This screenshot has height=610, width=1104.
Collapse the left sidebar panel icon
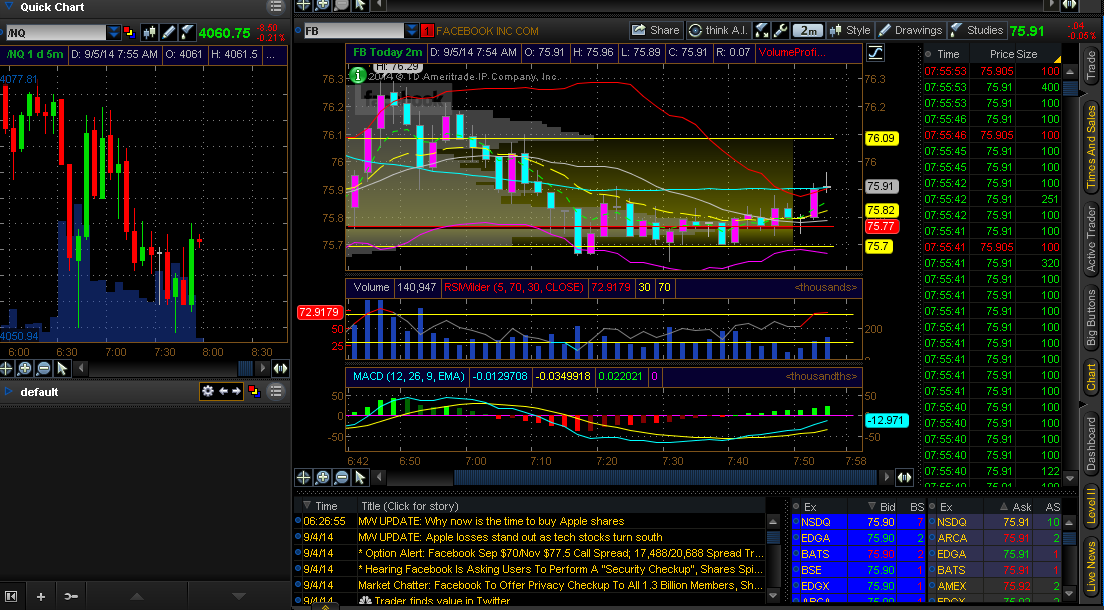pos(11,597)
